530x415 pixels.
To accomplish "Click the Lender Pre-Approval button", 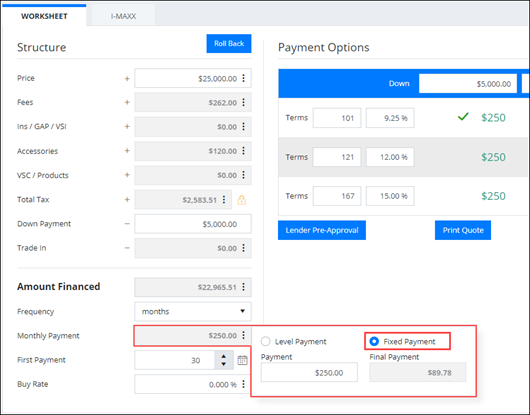I will 322,230.
